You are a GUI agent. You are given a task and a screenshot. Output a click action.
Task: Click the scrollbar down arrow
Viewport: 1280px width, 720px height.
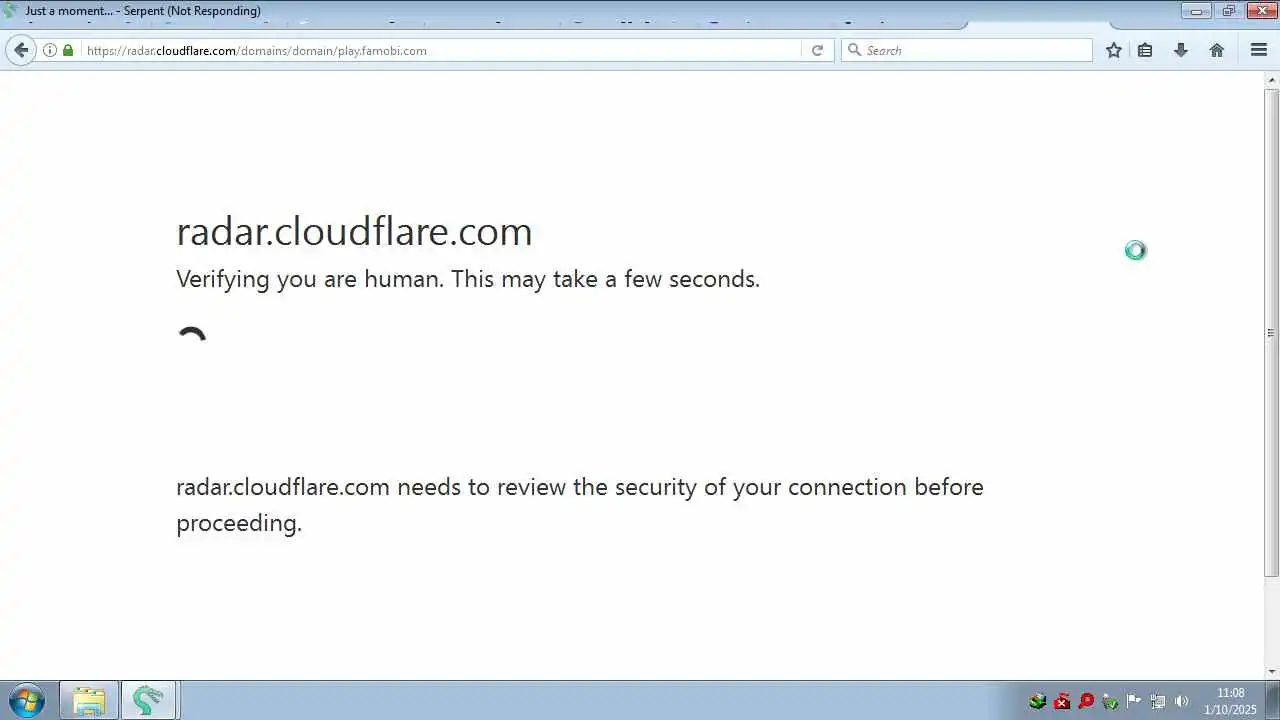pos(1272,672)
